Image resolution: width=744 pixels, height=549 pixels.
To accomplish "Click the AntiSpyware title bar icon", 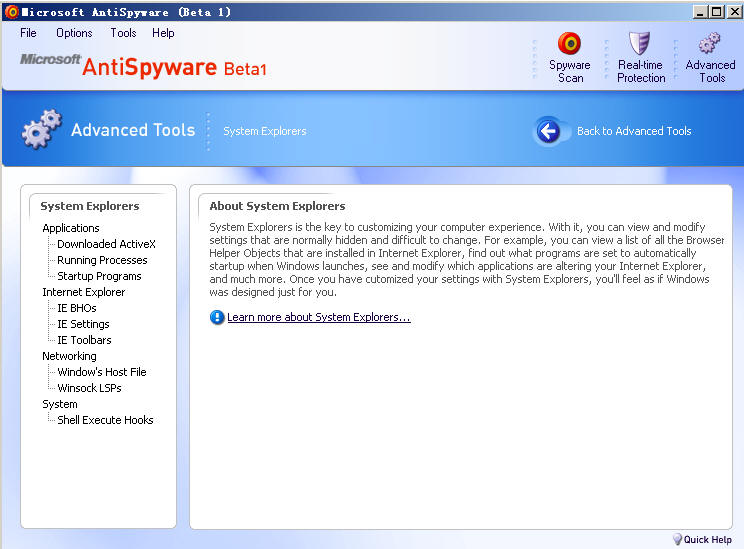I will coord(12,12).
